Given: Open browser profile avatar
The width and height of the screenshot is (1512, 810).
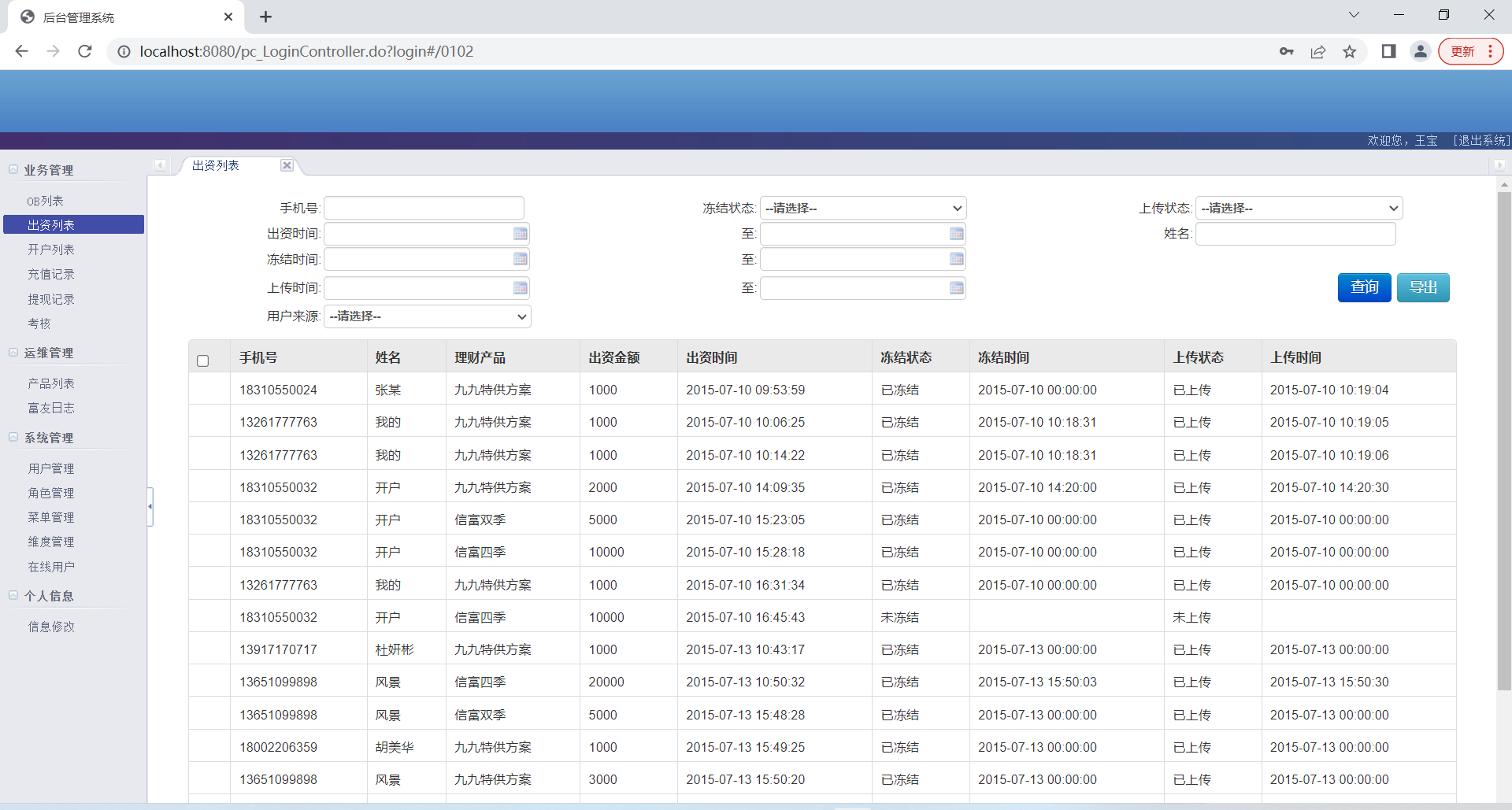Looking at the screenshot, I should [1421, 51].
